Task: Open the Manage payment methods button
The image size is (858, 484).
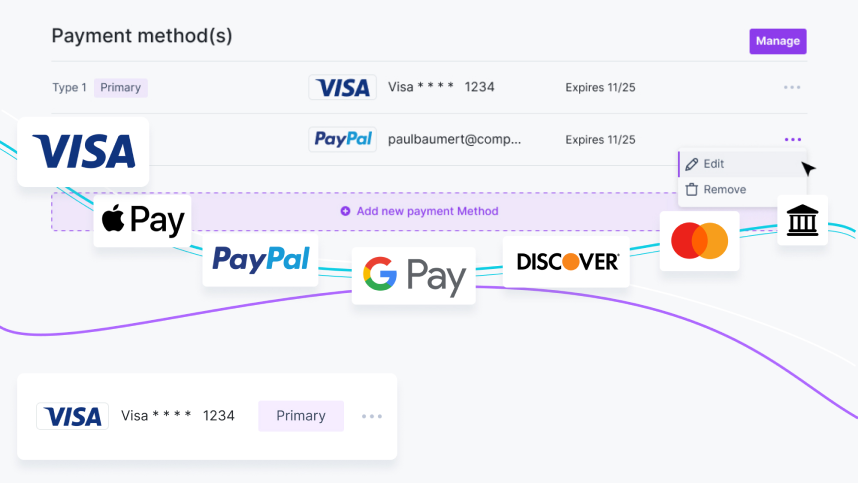Action: coord(777,41)
